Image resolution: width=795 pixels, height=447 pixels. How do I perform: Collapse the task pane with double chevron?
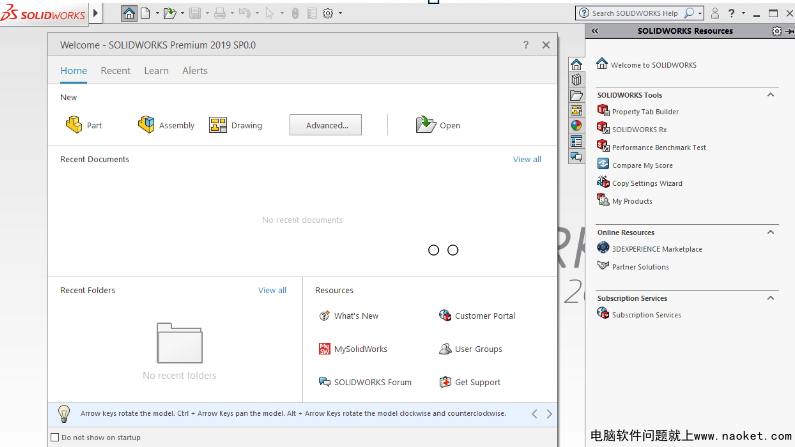tap(595, 31)
